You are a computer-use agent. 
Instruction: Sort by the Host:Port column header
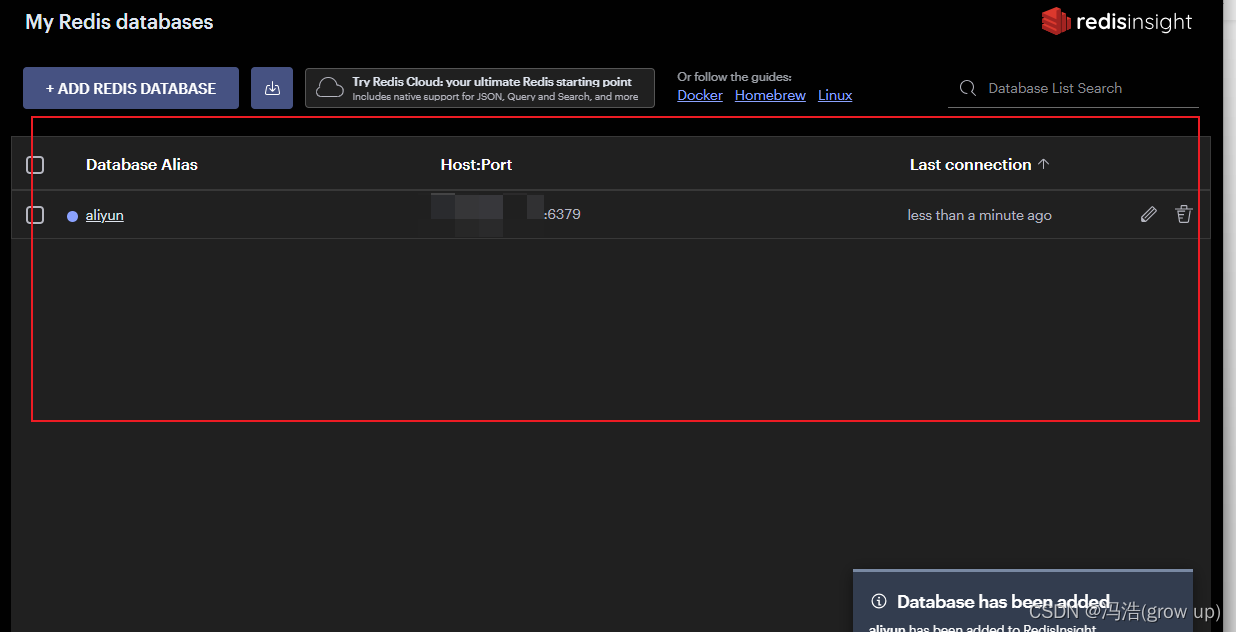coord(476,164)
